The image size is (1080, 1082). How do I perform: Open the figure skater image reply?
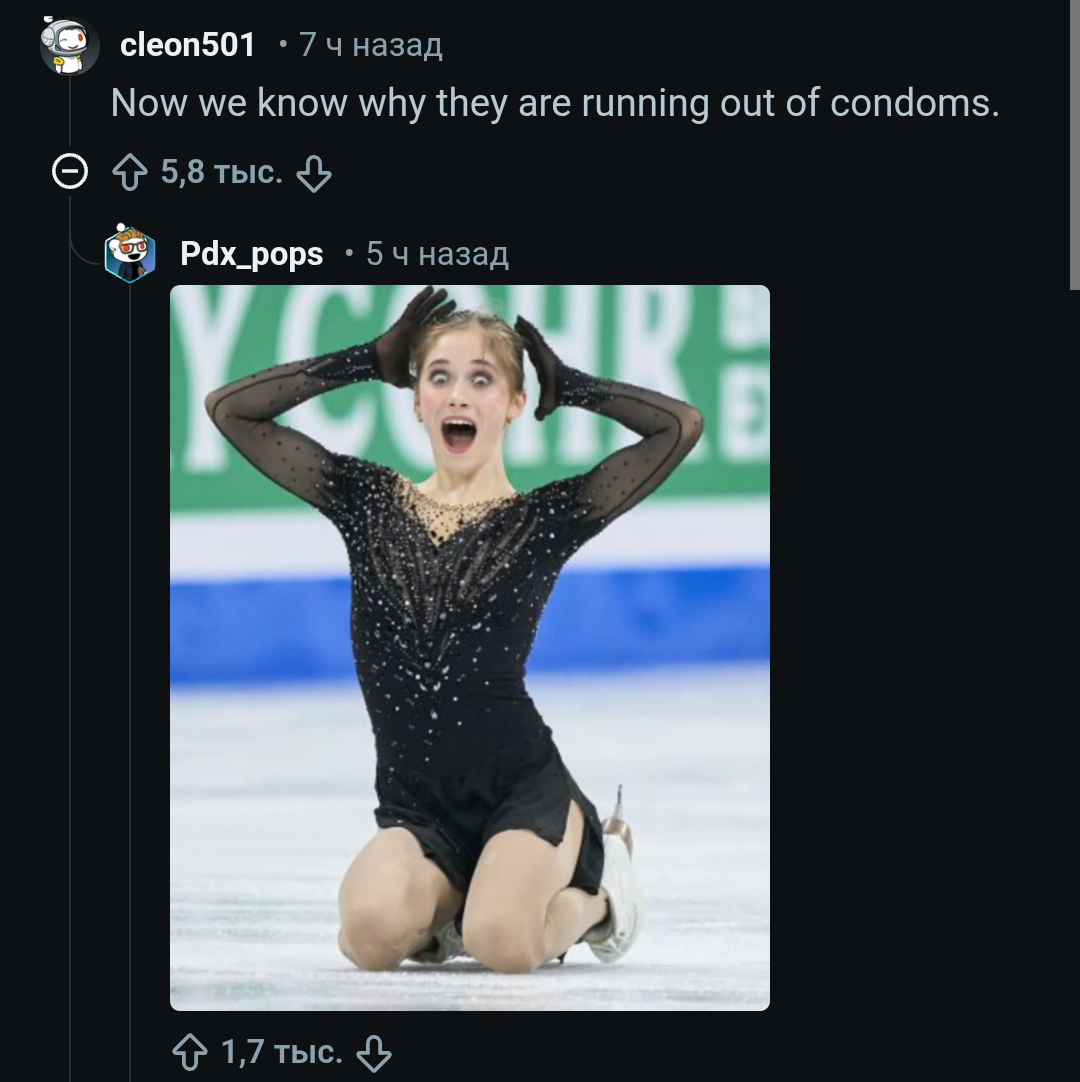coord(469,647)
